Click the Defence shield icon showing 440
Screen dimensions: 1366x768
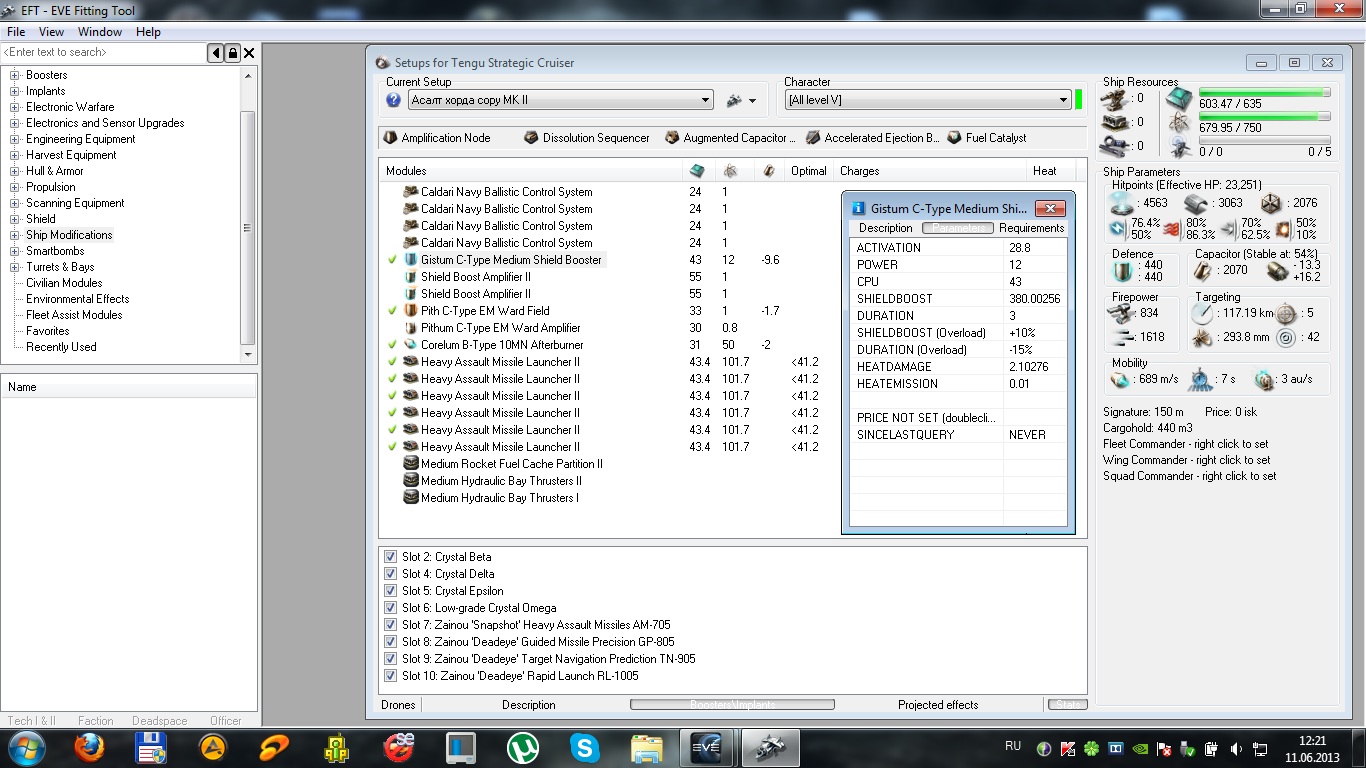[x=1123, y=270]
